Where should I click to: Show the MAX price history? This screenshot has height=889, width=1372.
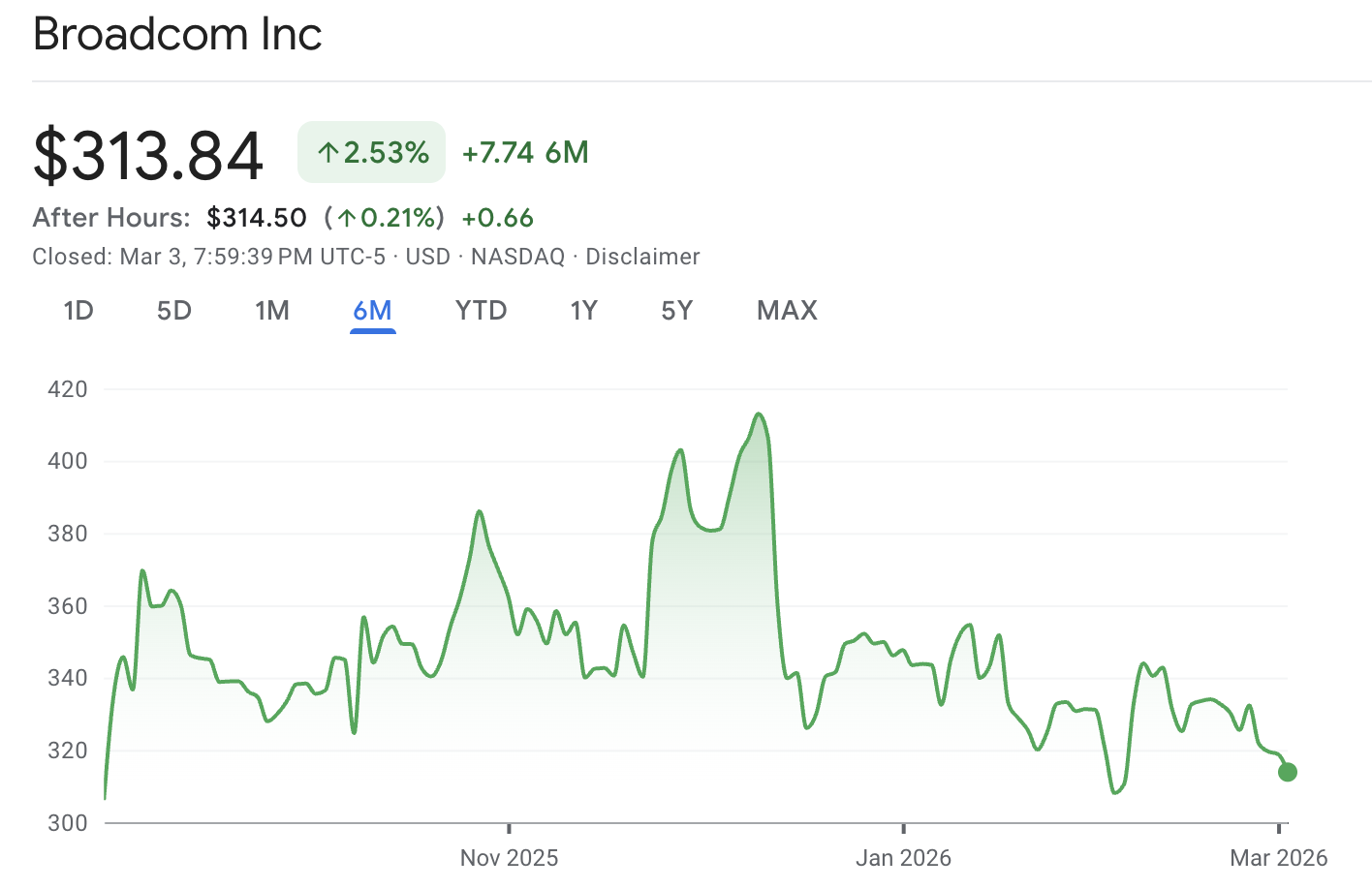coord(787,311)
